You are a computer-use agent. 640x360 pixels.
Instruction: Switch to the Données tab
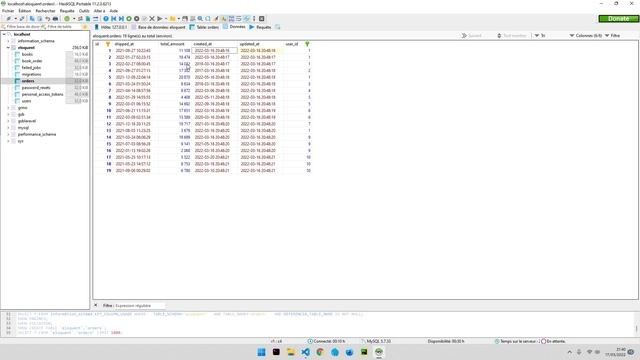click(234, 27)
